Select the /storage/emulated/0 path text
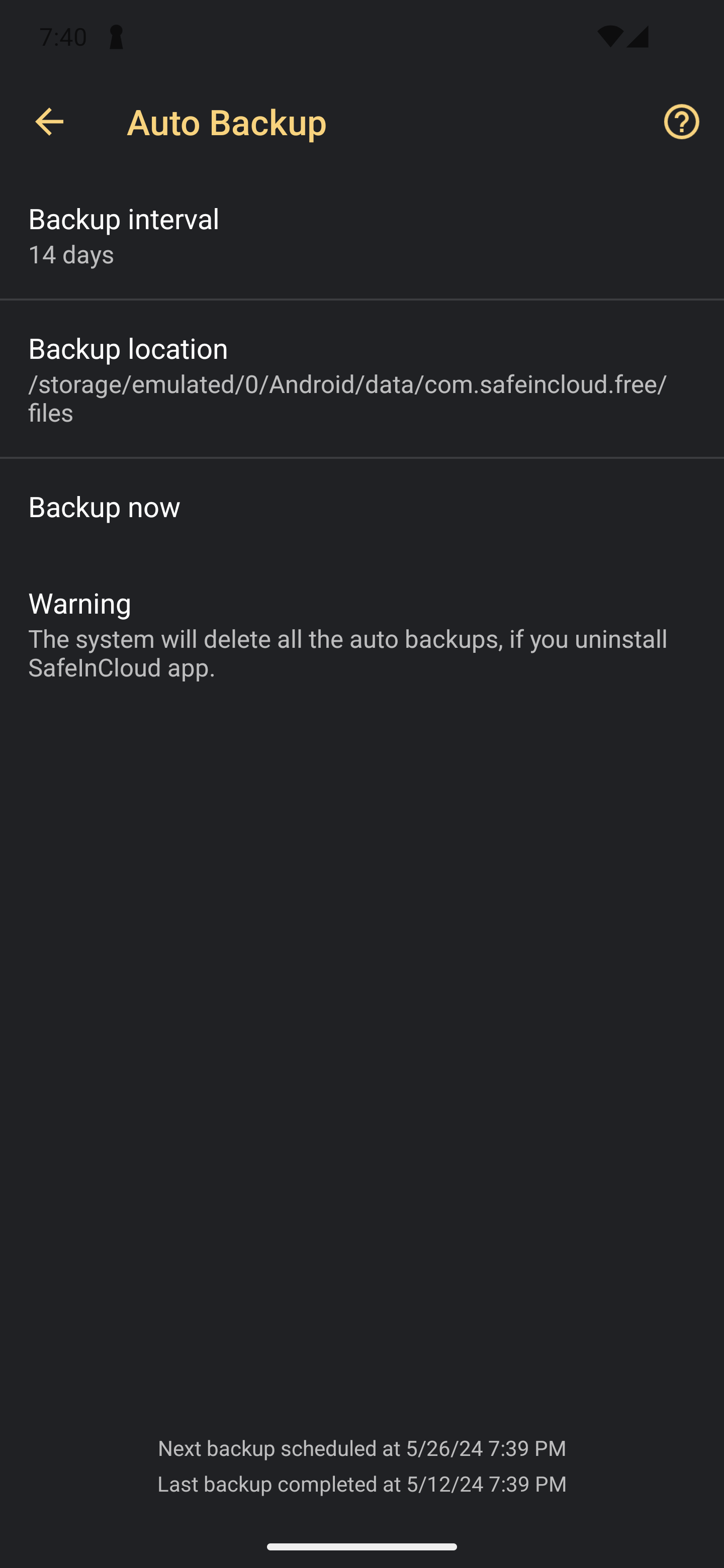This screenshot has width=724, height=1568. pos(348,384)
